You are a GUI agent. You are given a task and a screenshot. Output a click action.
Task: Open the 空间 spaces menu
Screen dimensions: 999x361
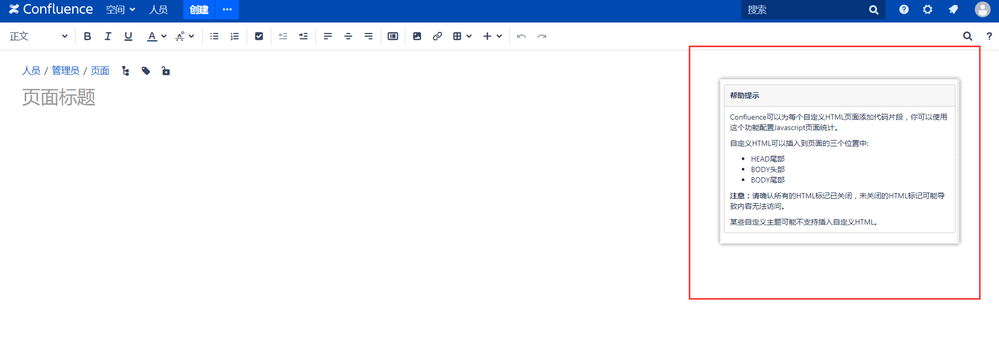coord(120,10)
